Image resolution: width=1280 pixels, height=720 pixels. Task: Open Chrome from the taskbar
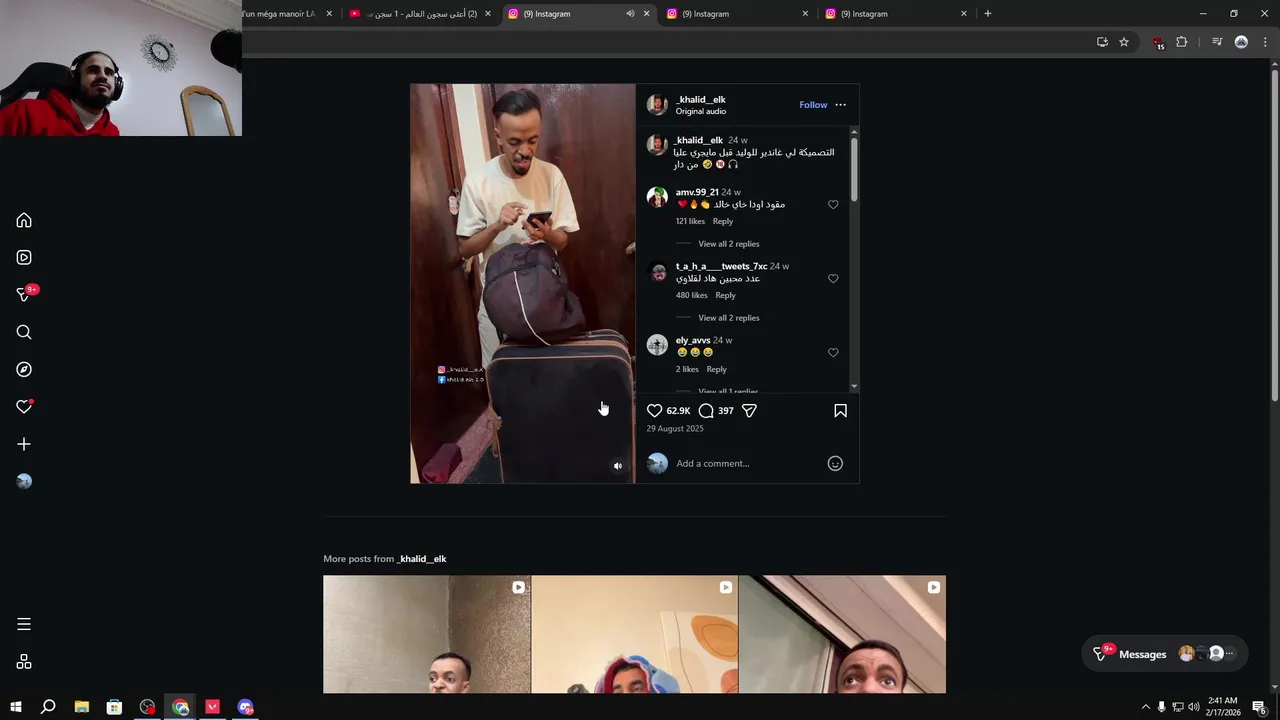click(x=180, y=707)
